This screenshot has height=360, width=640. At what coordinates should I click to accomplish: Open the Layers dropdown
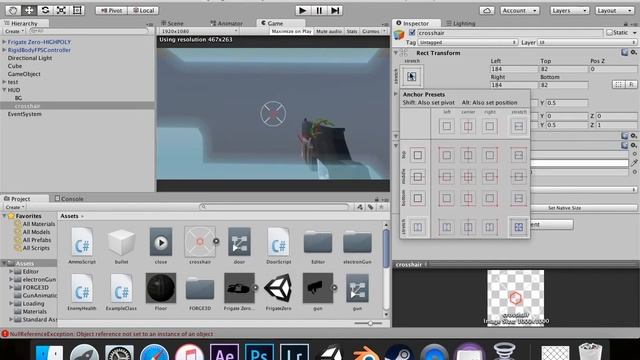pyautogui.click(x=569, y=11)
